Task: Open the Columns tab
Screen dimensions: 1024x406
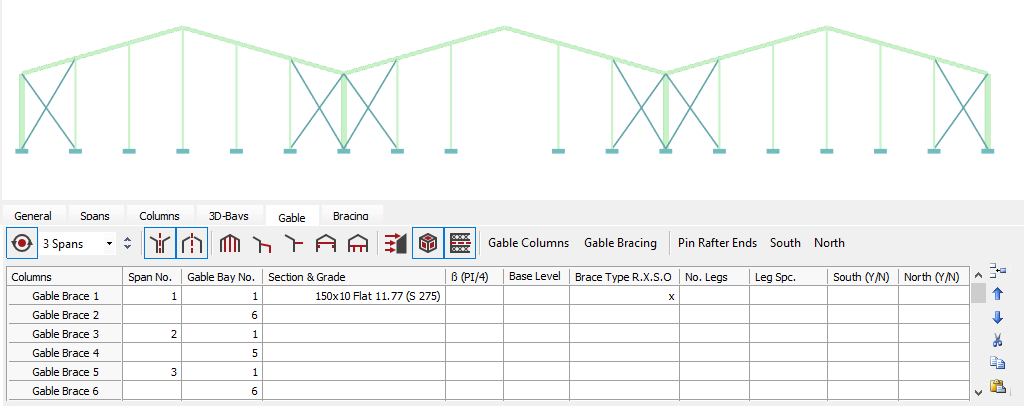Action: click(159, 216)
